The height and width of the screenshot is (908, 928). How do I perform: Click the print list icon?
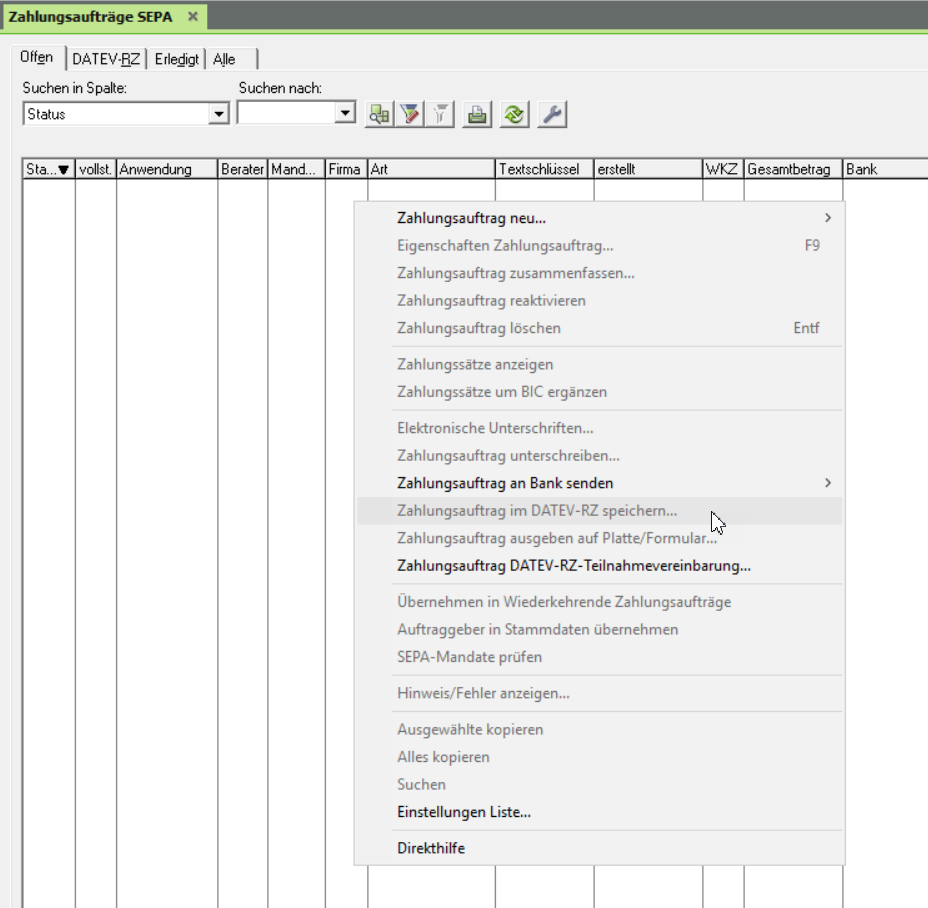[477, 114]
